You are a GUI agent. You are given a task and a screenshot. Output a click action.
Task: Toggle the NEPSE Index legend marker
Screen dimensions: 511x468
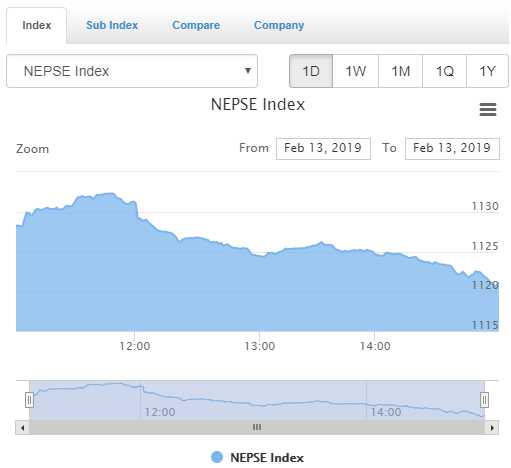[x=217, y=457]
